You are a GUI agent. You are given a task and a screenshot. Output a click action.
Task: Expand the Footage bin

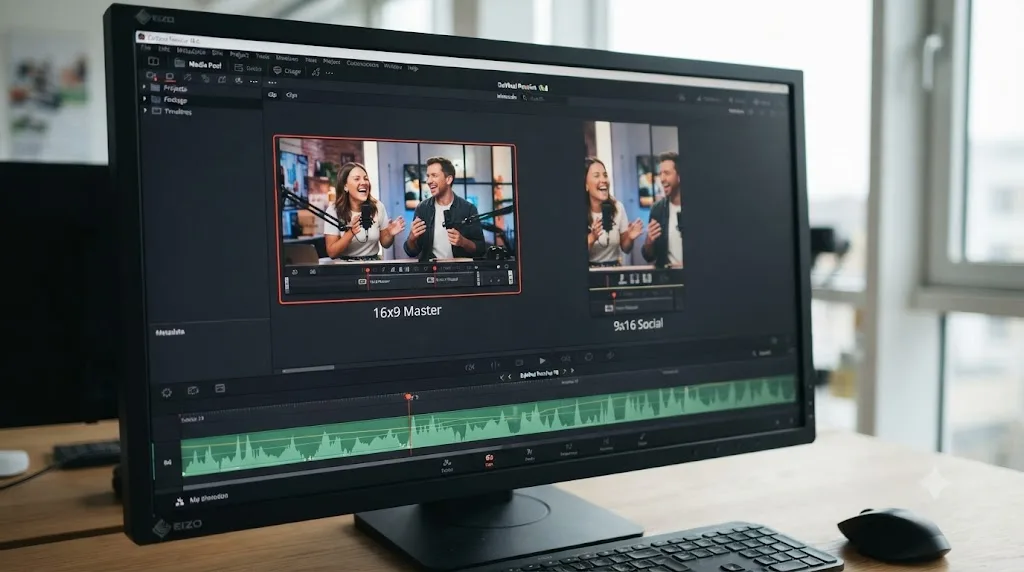[x=144, y=98]
